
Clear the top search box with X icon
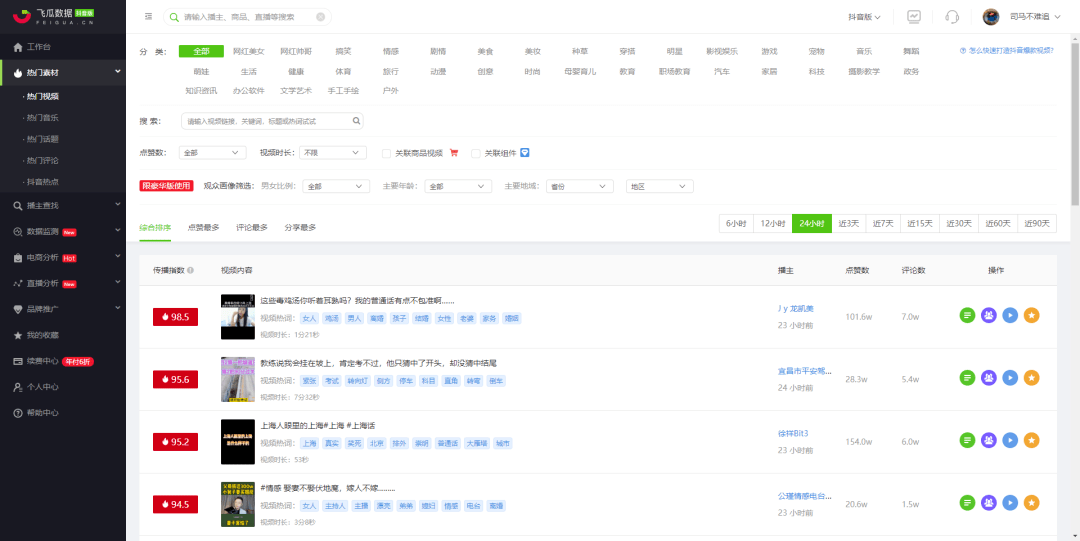coord(320,17)
